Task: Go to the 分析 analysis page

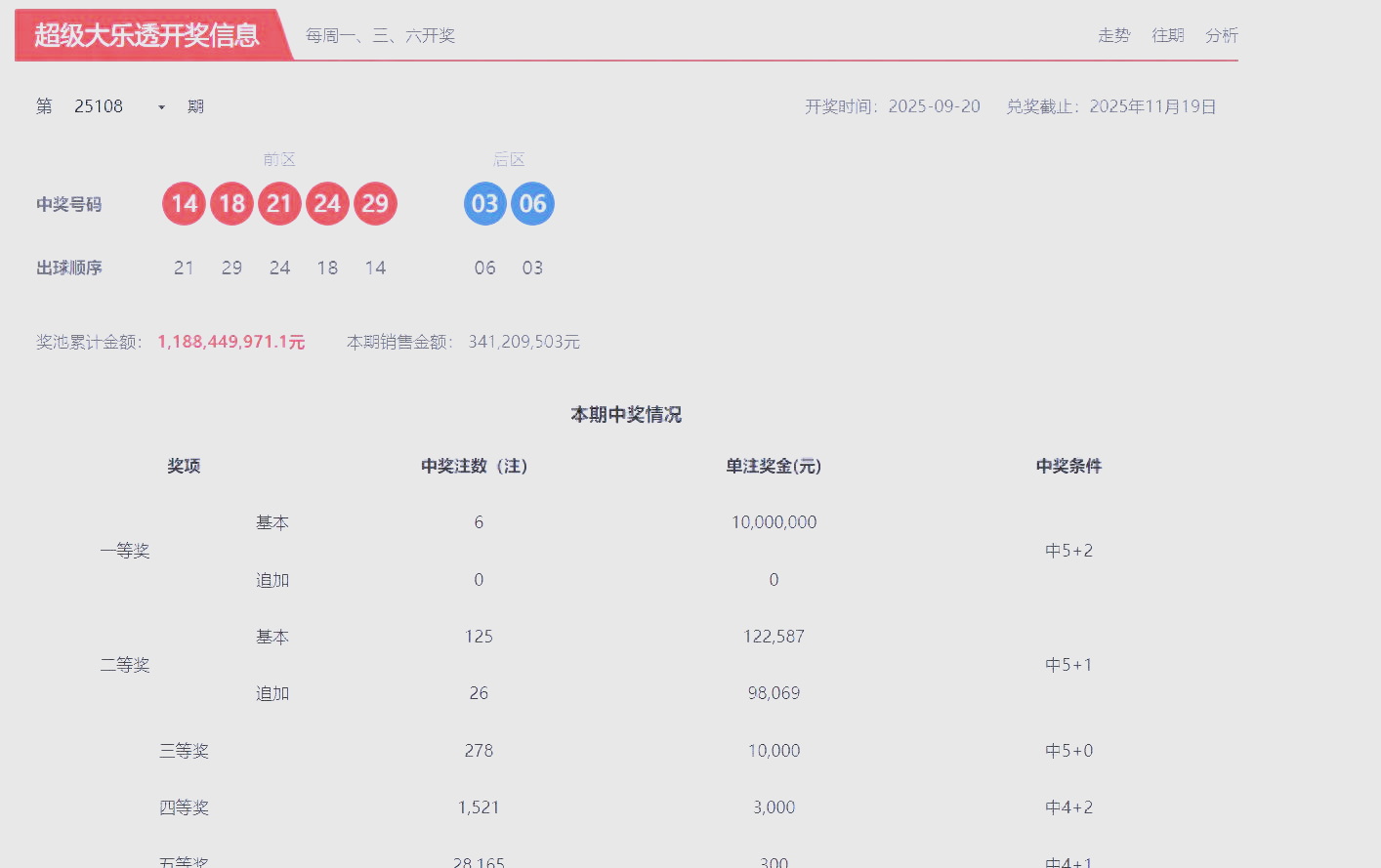Action: (x=1221, y=35)
